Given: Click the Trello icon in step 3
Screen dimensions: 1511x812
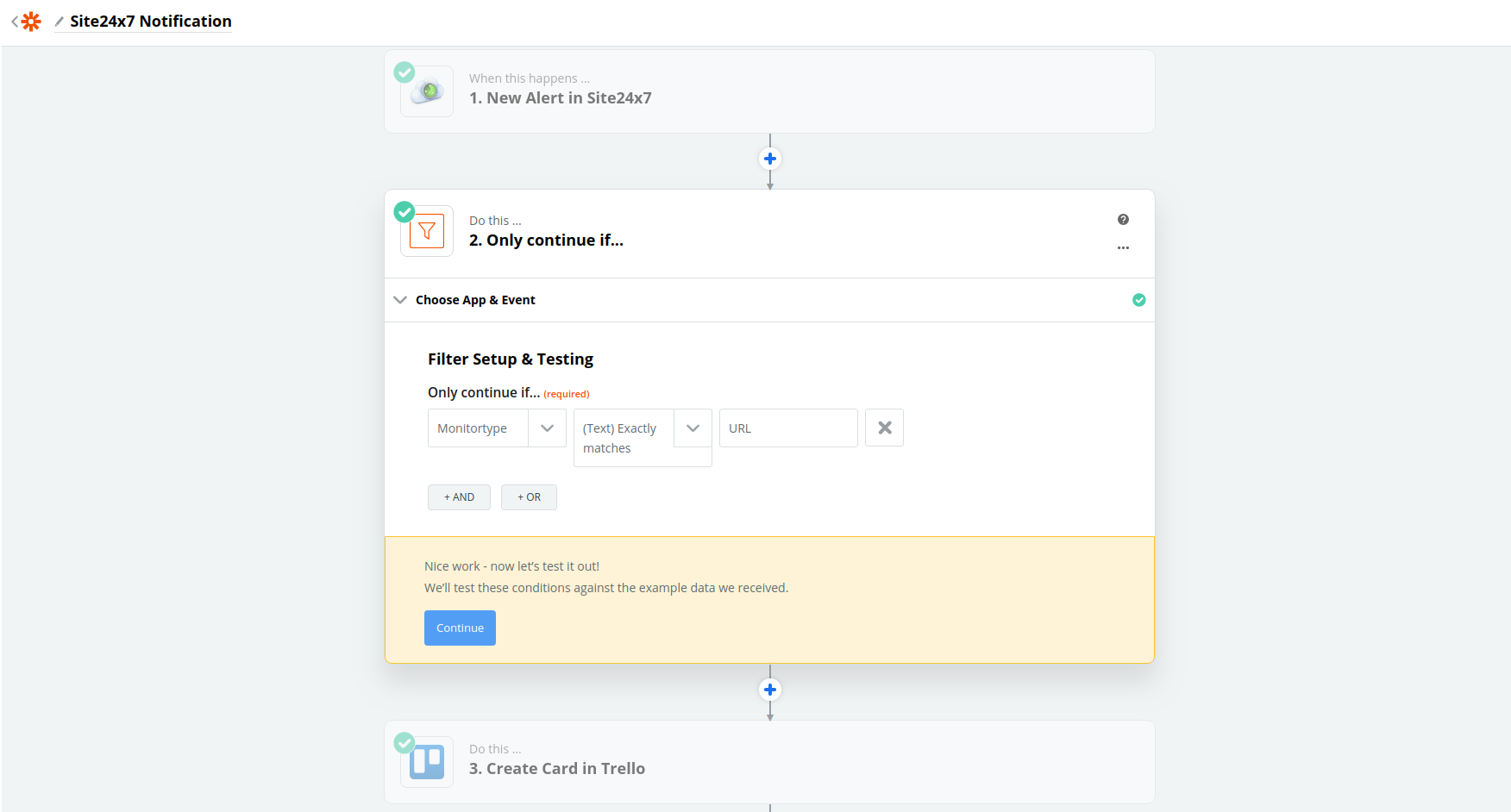Looking at the screenshot, I should coord(427,762).
